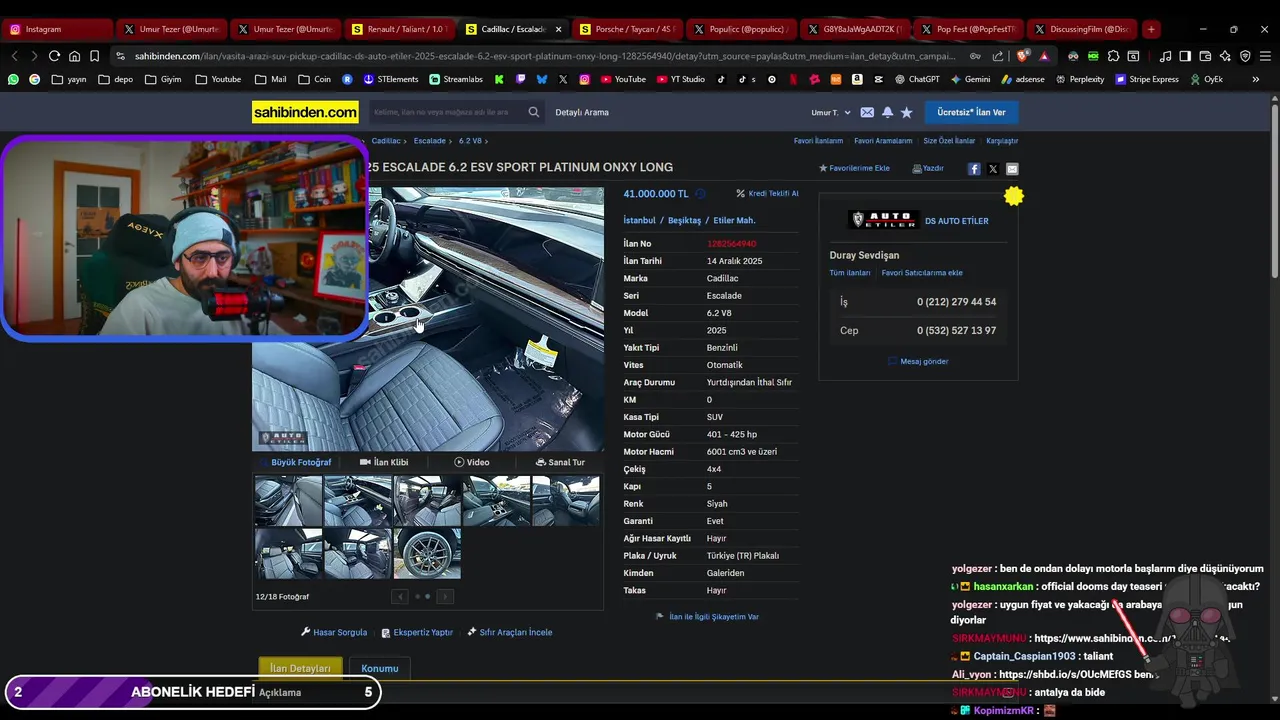Expand the Umur T. account dropdown

point(831,113)
